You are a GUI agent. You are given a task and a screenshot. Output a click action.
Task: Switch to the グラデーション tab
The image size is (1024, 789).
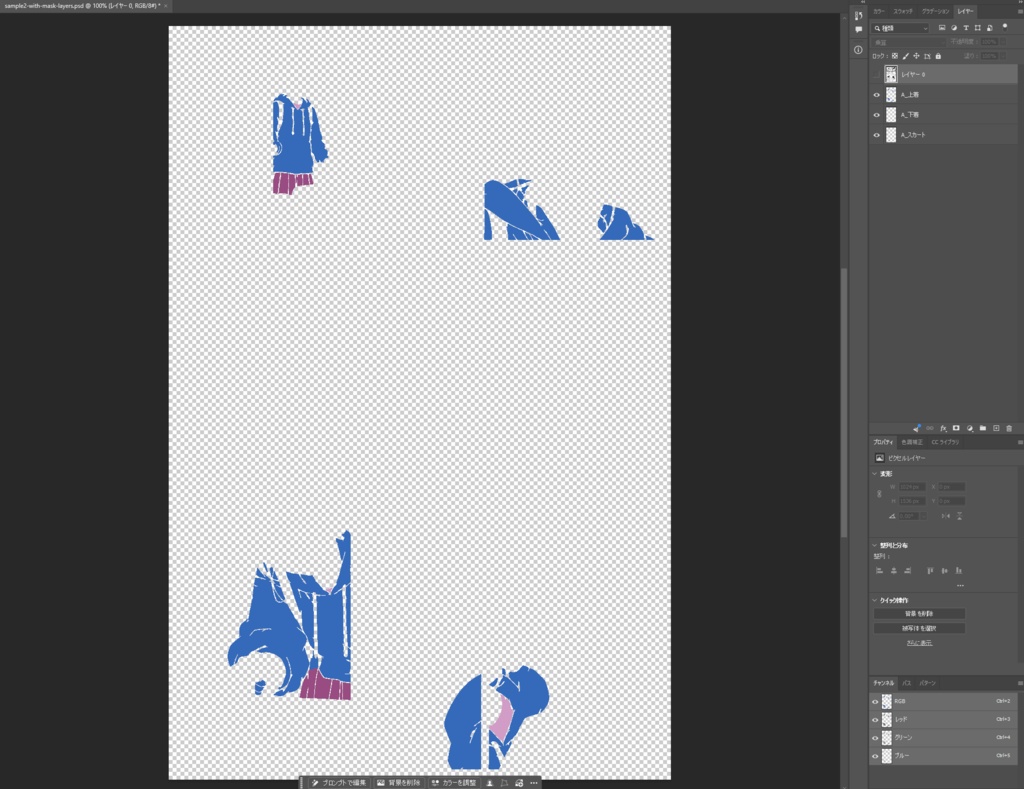pyautogui.click(x=935, y=12)
